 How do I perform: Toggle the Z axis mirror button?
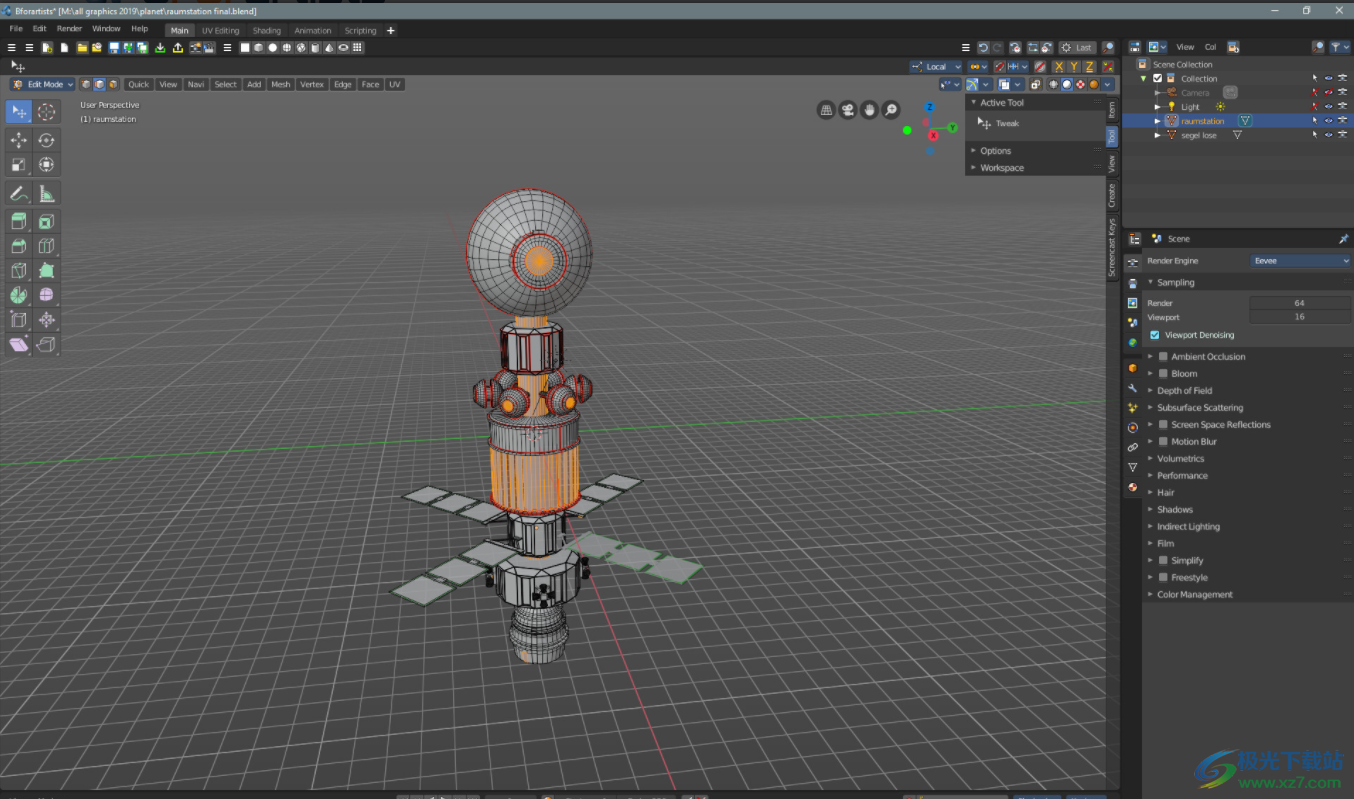click(x=1089, y=66)
